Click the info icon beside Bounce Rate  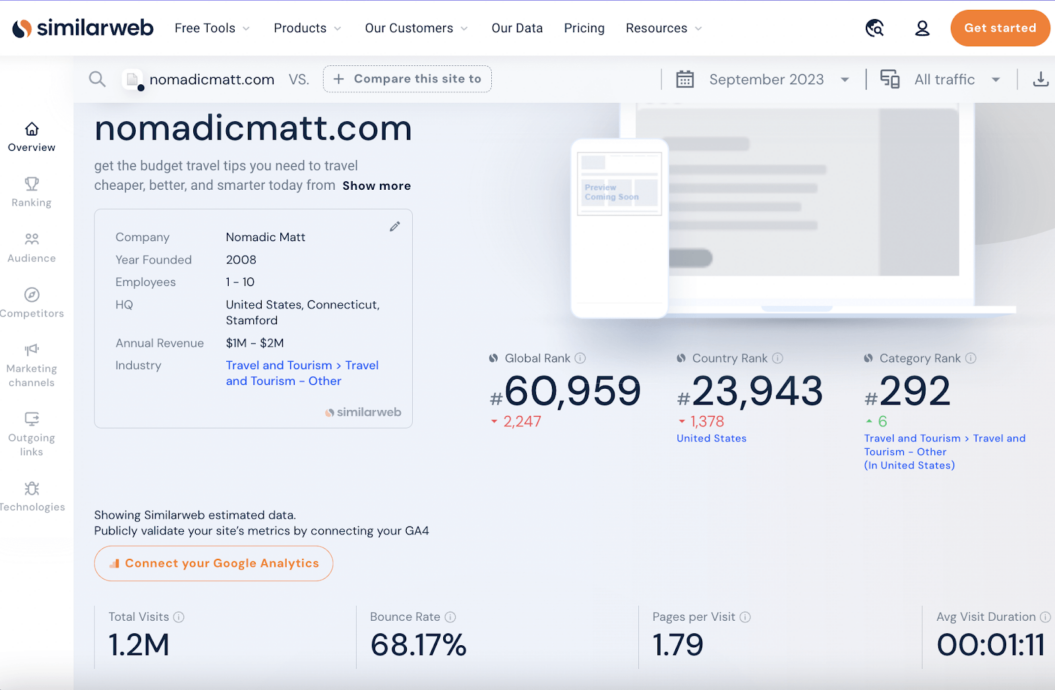[450, 617]
